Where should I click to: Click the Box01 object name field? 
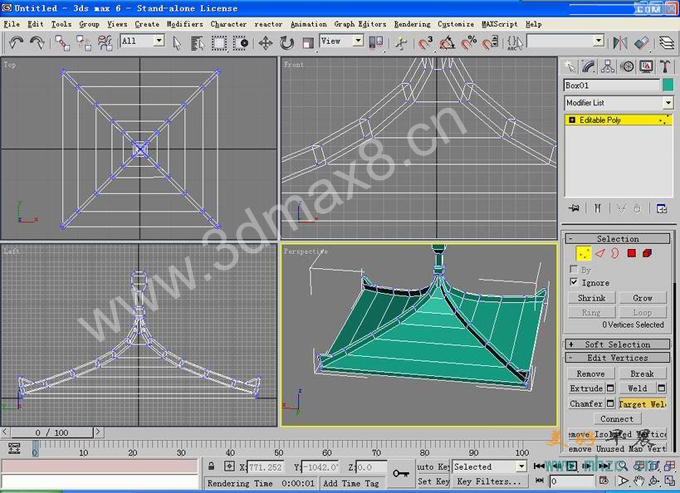point(612,85)
